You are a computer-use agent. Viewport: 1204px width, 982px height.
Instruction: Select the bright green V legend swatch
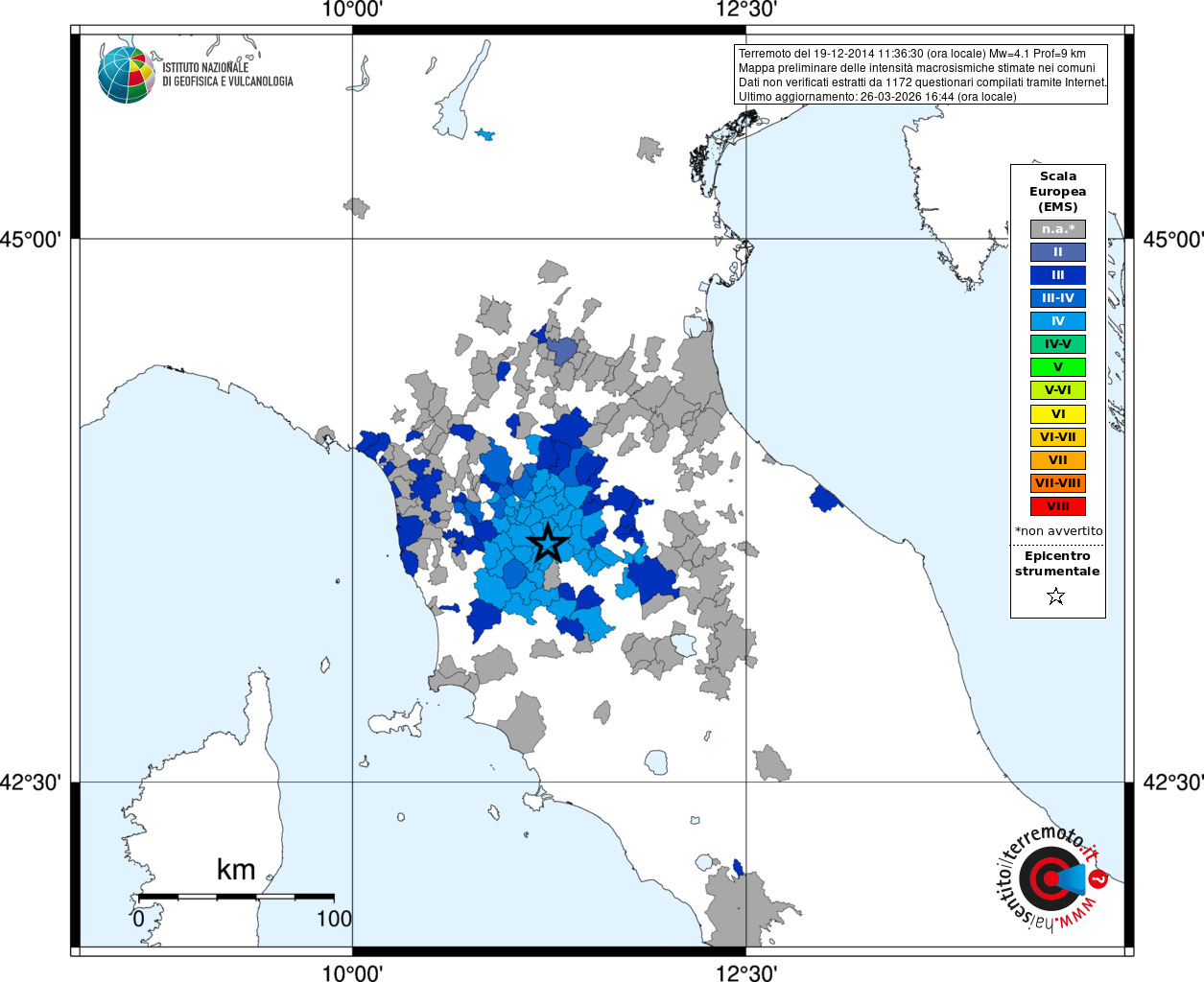[x=1058, y=367]
